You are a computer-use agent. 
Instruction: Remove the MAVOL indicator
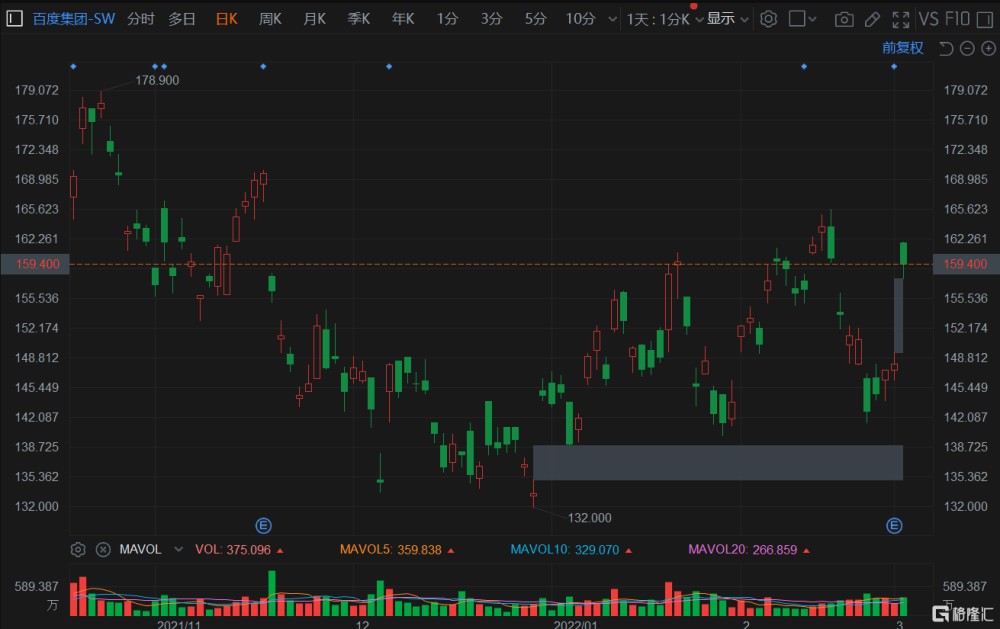coord(103,549)
